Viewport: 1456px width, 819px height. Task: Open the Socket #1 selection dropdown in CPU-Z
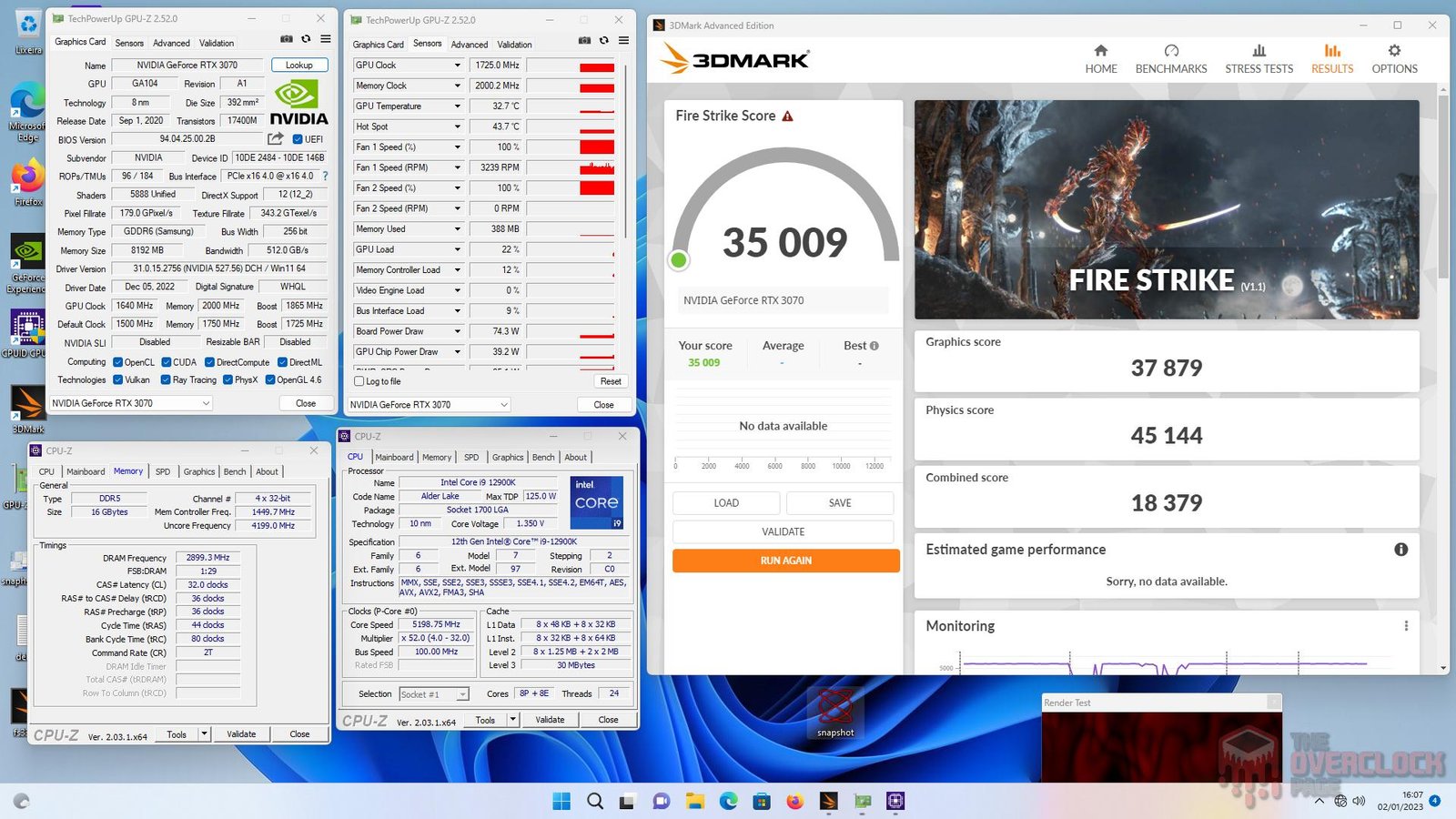pos(461,693)
